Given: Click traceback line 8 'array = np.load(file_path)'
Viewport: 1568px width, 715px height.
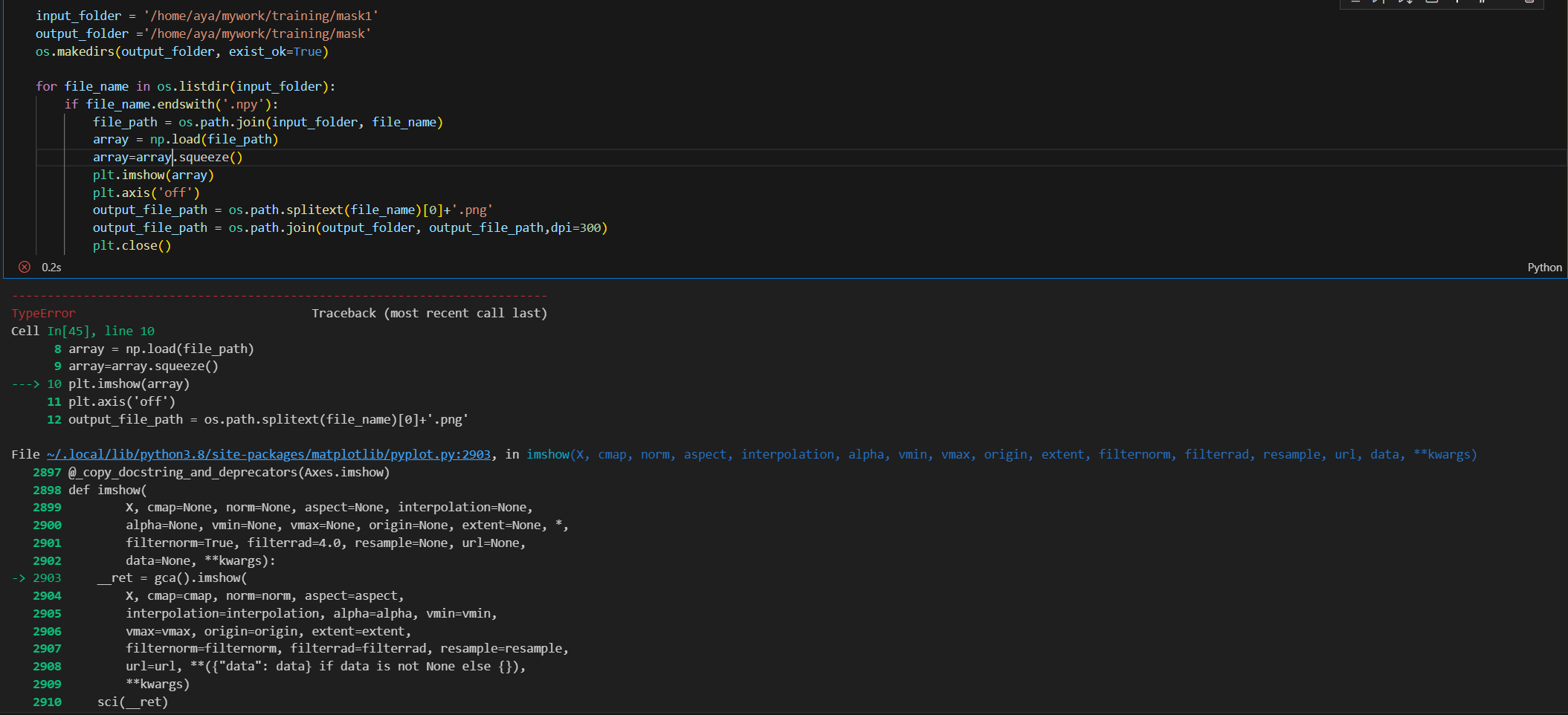Looking at the screenshot, I should 161,349.
